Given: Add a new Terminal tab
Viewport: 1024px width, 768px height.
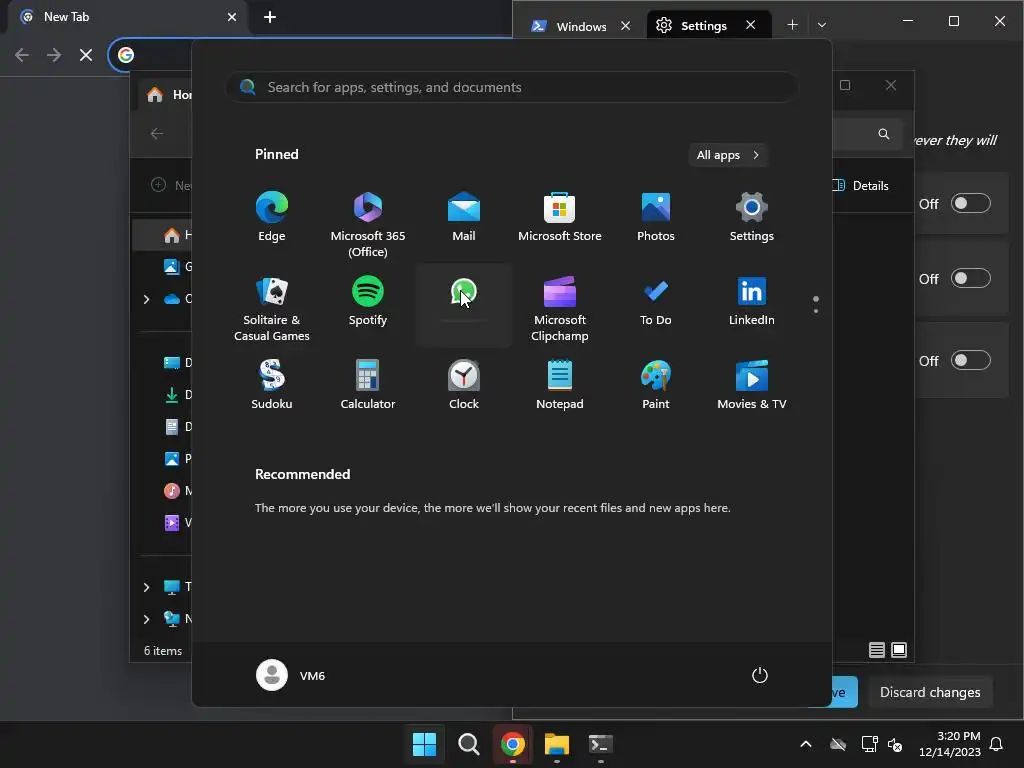Looking at the screenshot, I should point(792,25).
